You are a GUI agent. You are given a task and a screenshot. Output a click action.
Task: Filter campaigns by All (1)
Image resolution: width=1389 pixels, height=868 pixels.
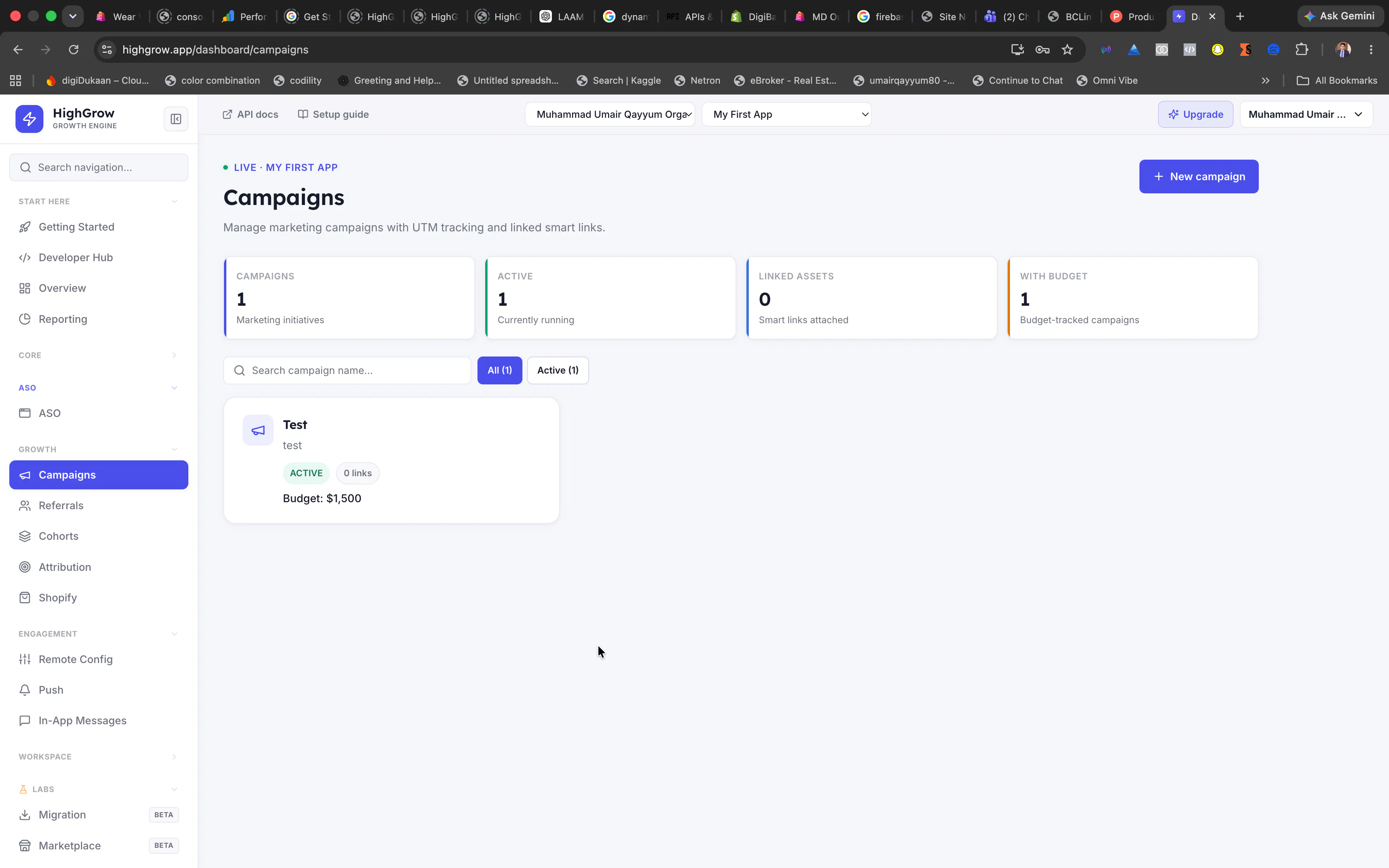(499, 370)
